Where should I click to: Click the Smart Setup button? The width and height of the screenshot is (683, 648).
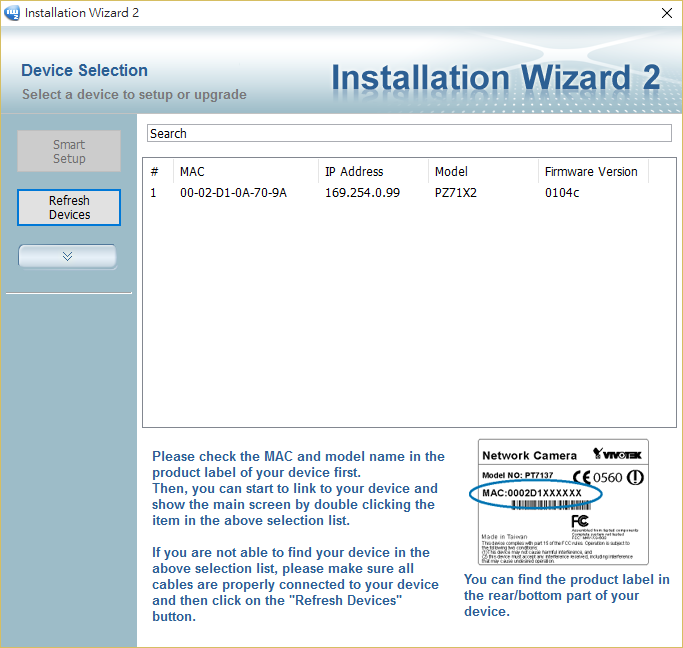point(69,151)
